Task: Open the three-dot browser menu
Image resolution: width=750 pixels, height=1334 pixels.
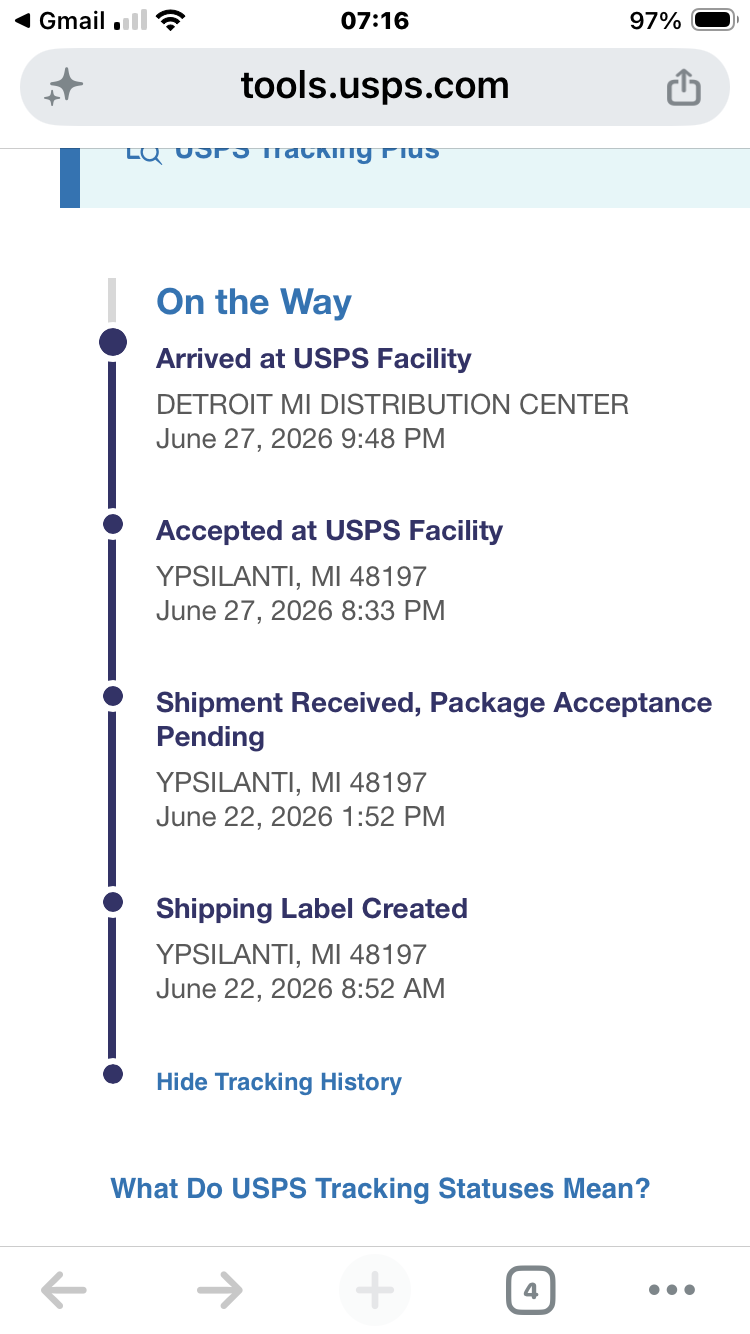Action: [x=672, y=1290]
